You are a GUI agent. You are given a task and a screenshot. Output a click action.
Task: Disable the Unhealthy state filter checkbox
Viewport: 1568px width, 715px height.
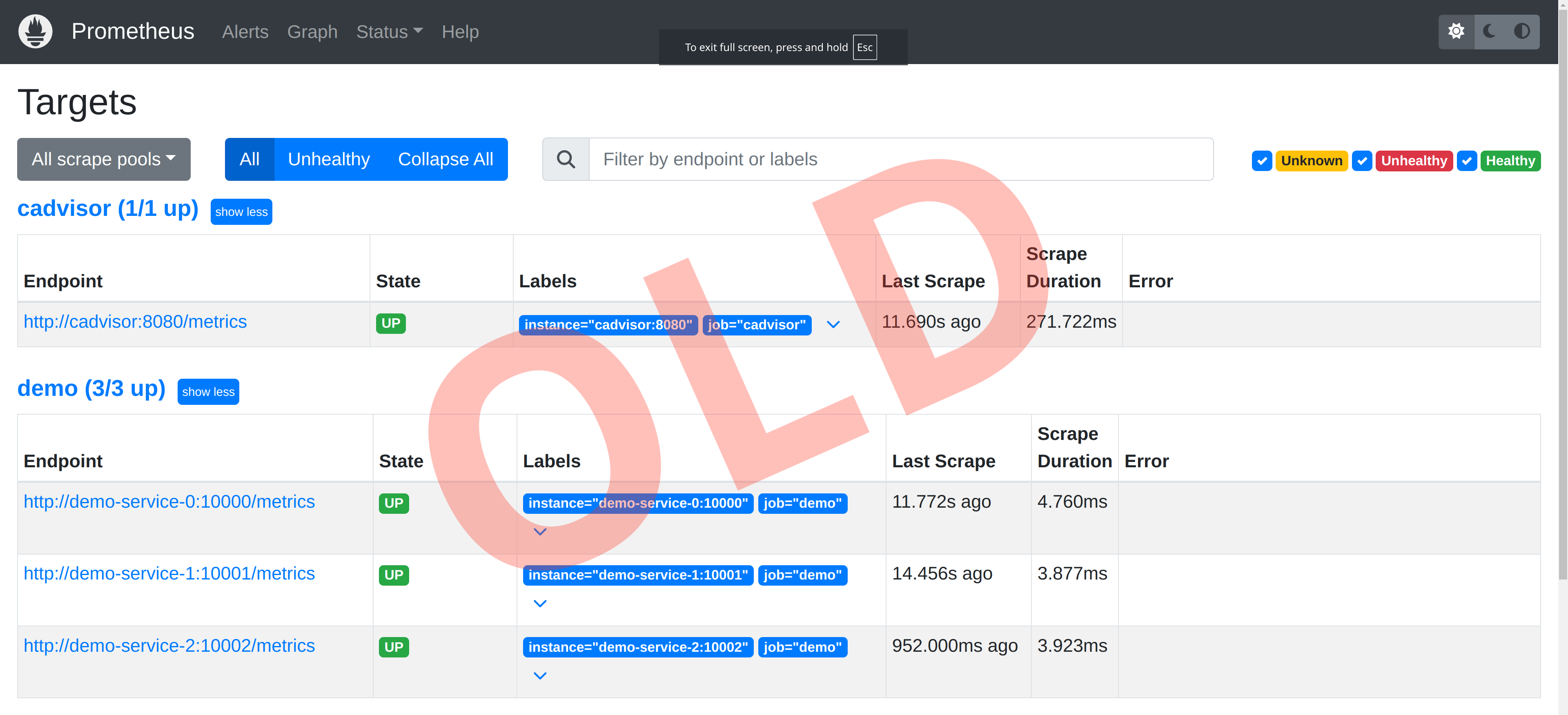click(x=1363, y=161)
